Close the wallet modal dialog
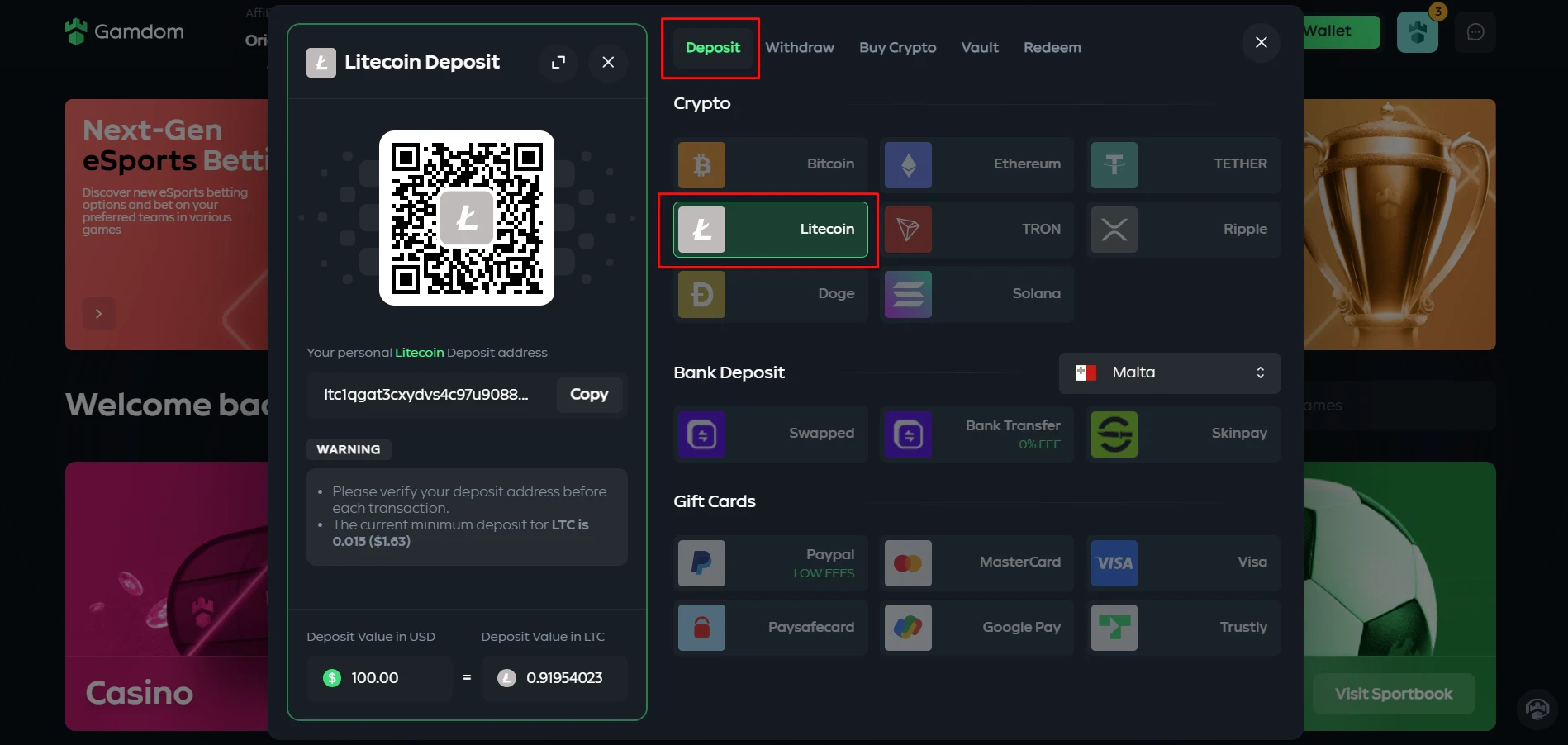1568x745 pixels. [x=1261, y=42]
